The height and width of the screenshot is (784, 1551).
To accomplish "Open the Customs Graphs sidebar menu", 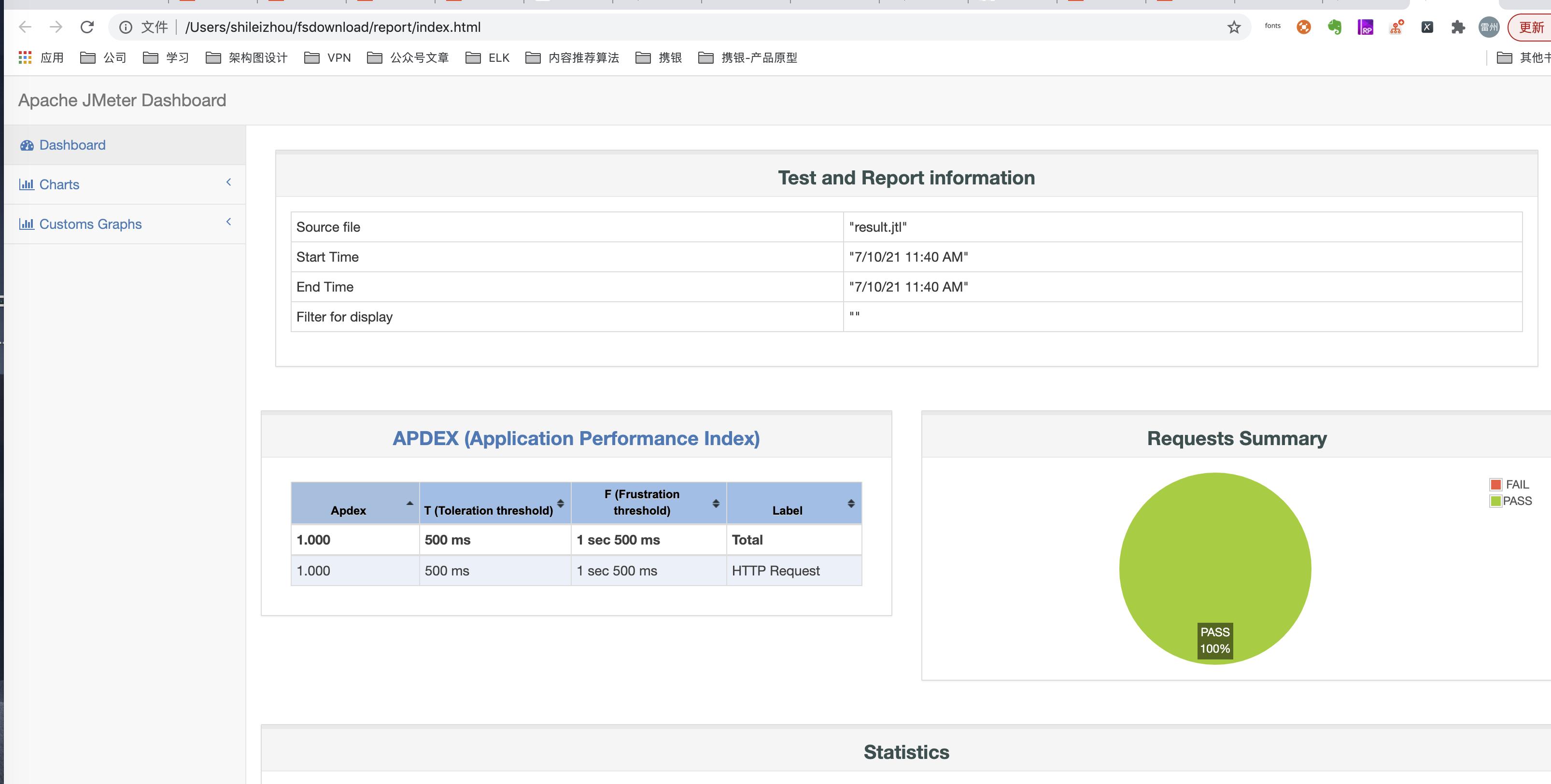I will (x=125, y=224).
